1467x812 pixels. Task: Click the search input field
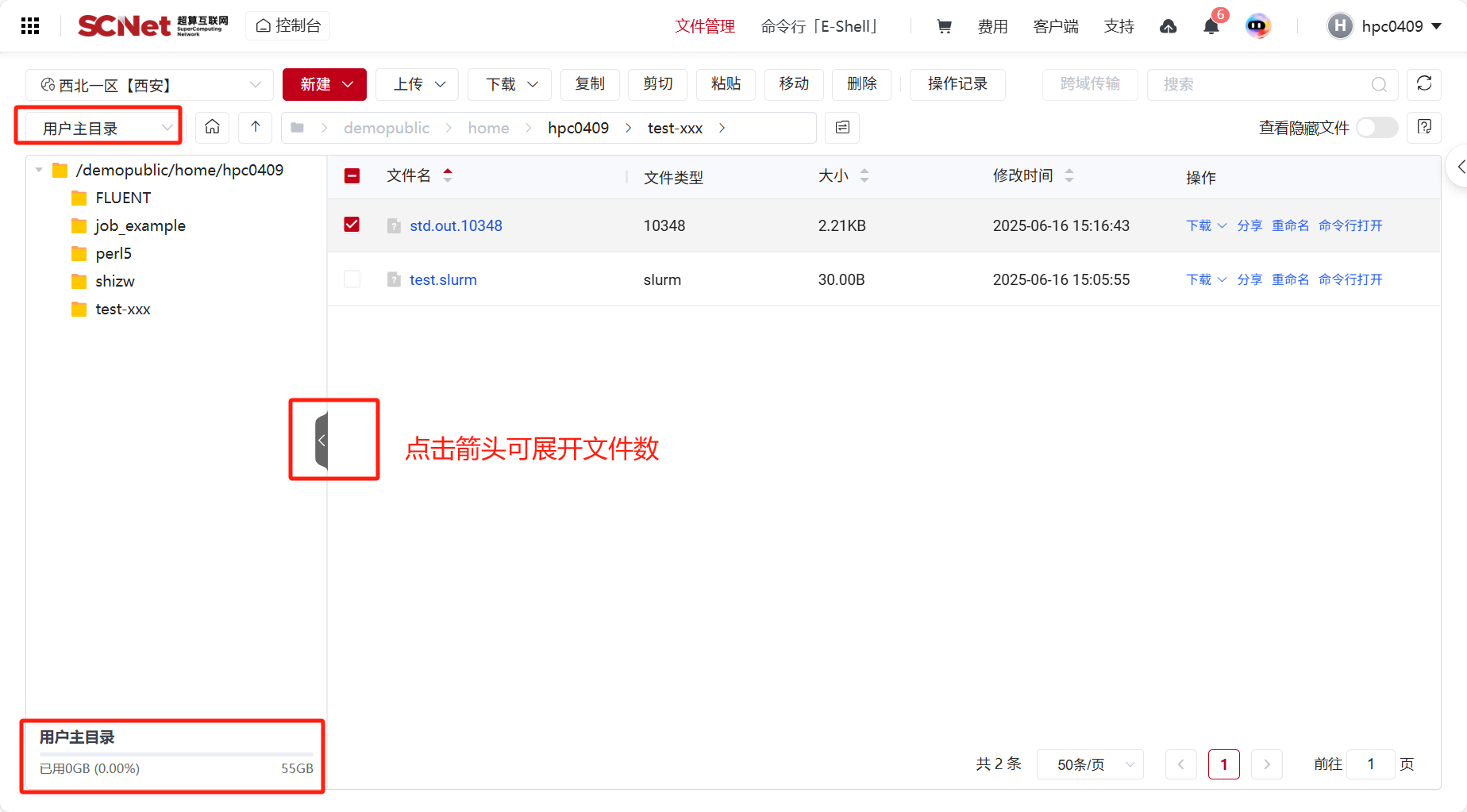click(x=1262, y=84)
